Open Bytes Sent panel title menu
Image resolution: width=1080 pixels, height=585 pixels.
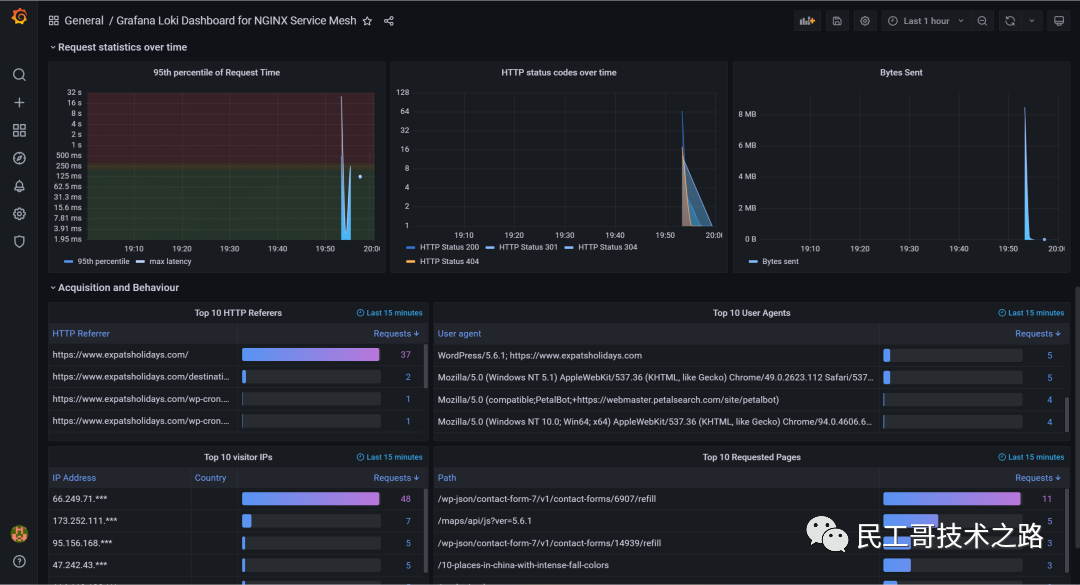tap(901, 72)
